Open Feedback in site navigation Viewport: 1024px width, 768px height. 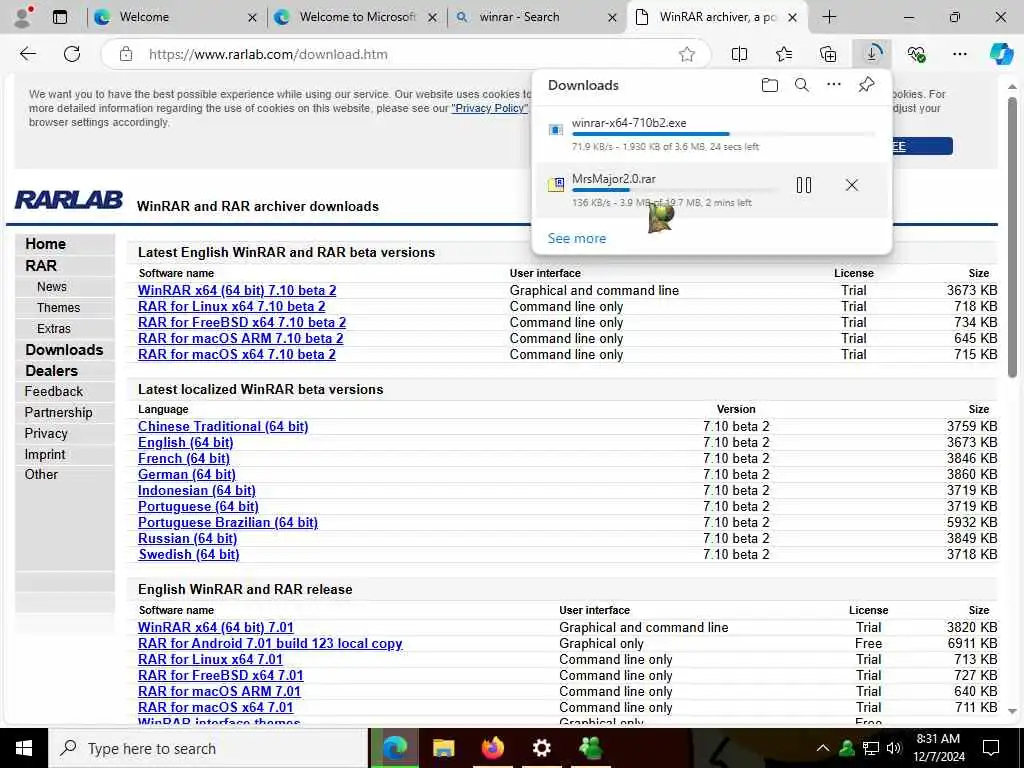[x=54, y=391]
